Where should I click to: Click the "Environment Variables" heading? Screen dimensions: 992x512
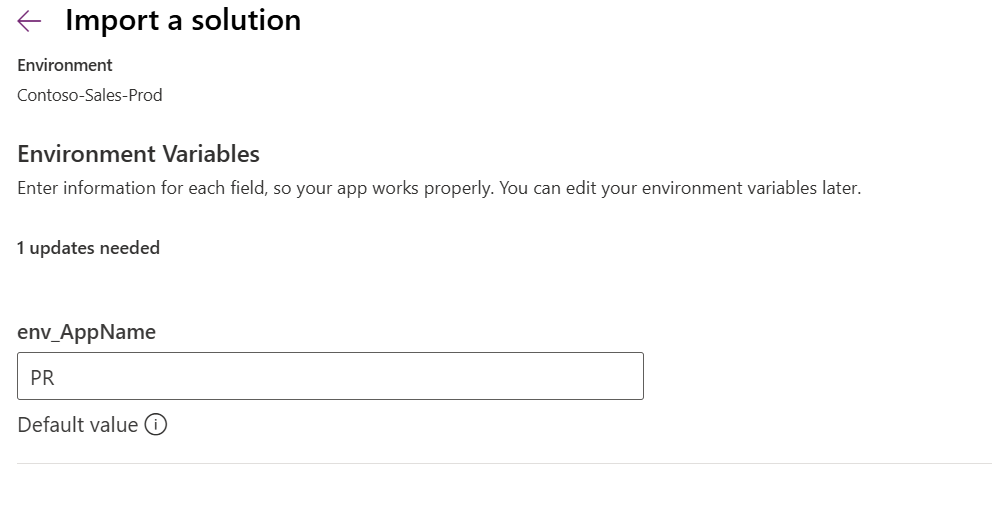[138, 154]
